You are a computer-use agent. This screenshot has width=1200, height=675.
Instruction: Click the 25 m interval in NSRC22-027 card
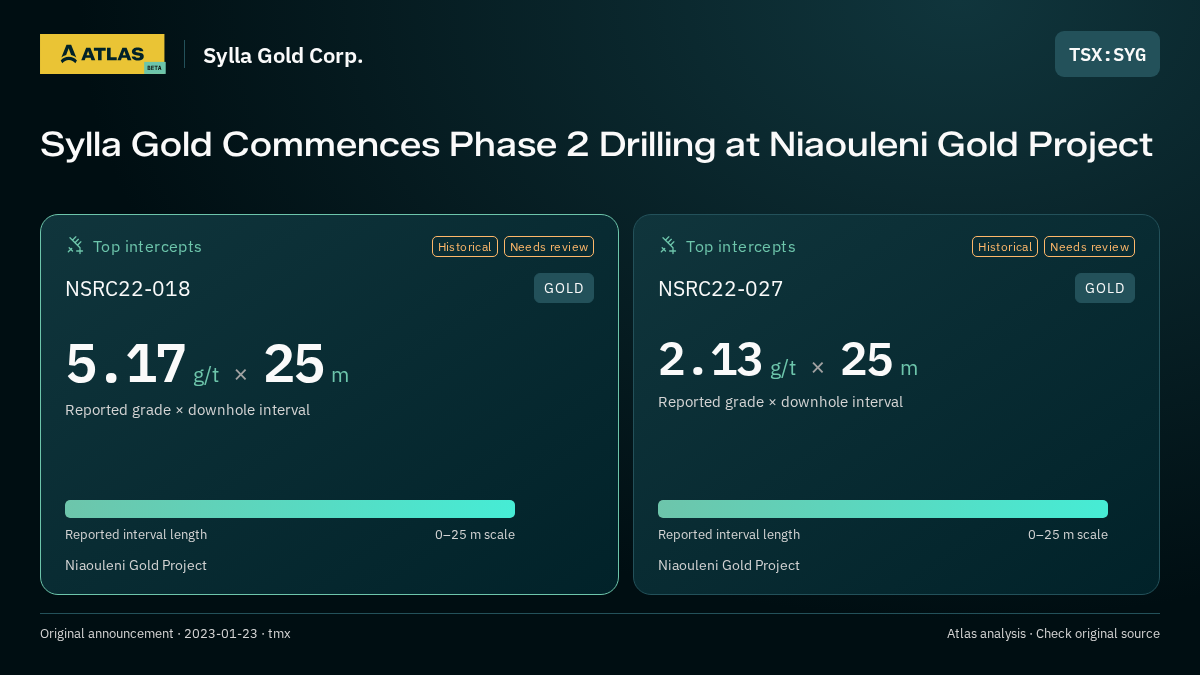[x=879, y=360]
